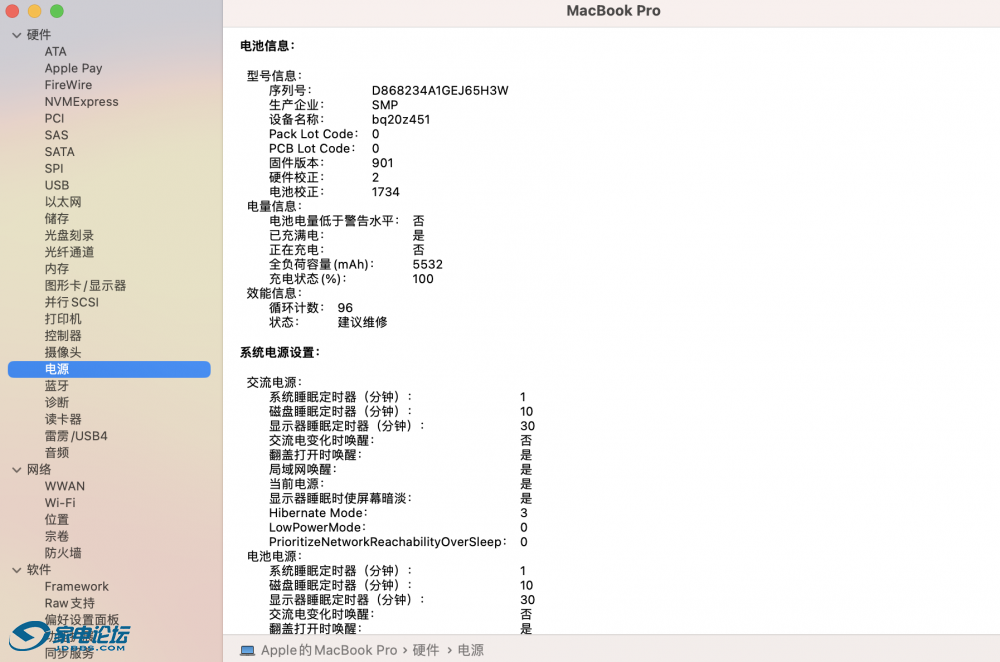Open WWAN under the network section
The width and height of the screenshot is (1000, 662).
tap(64, 486)
